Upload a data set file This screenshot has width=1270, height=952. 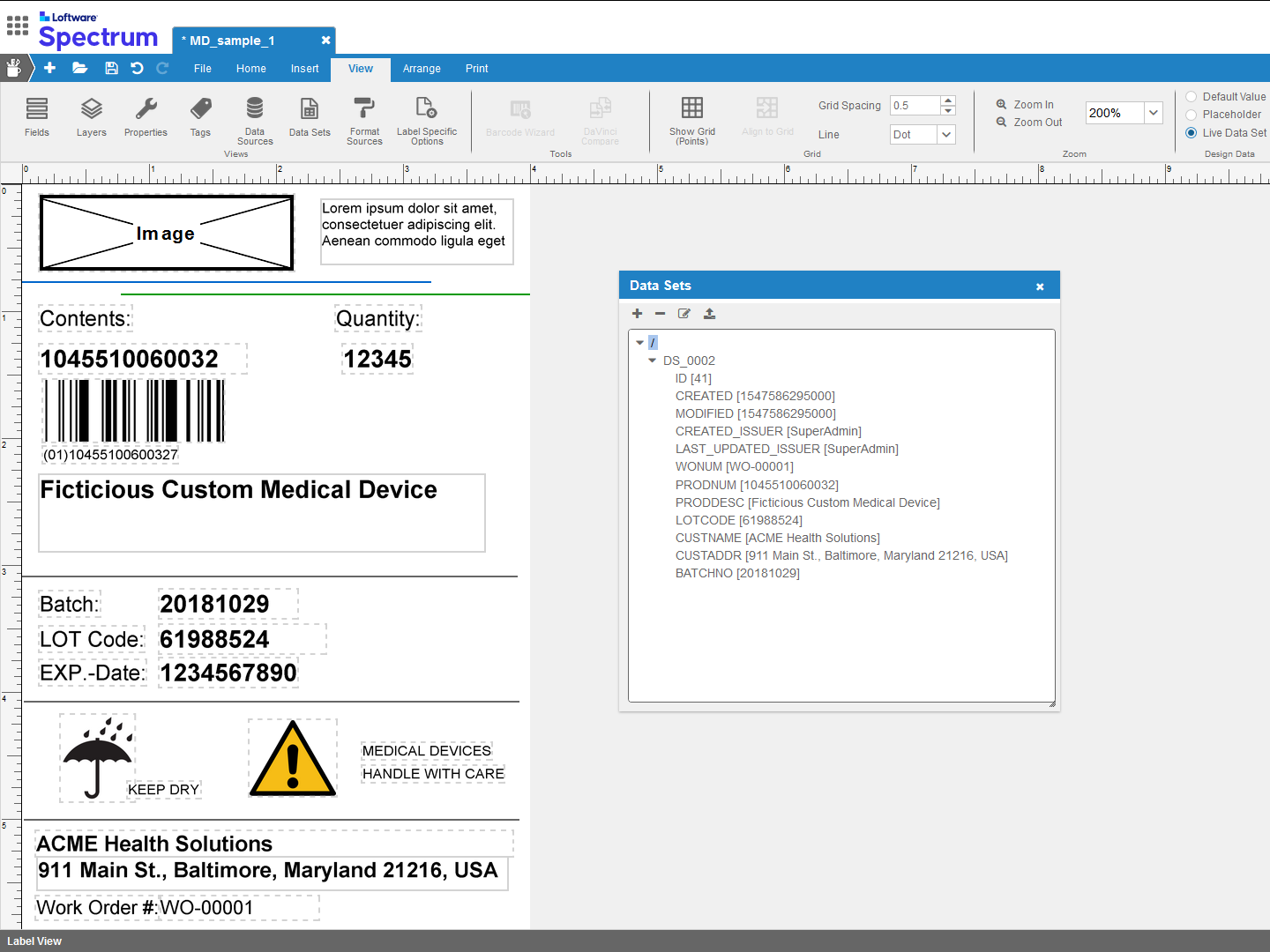point(709,314)
